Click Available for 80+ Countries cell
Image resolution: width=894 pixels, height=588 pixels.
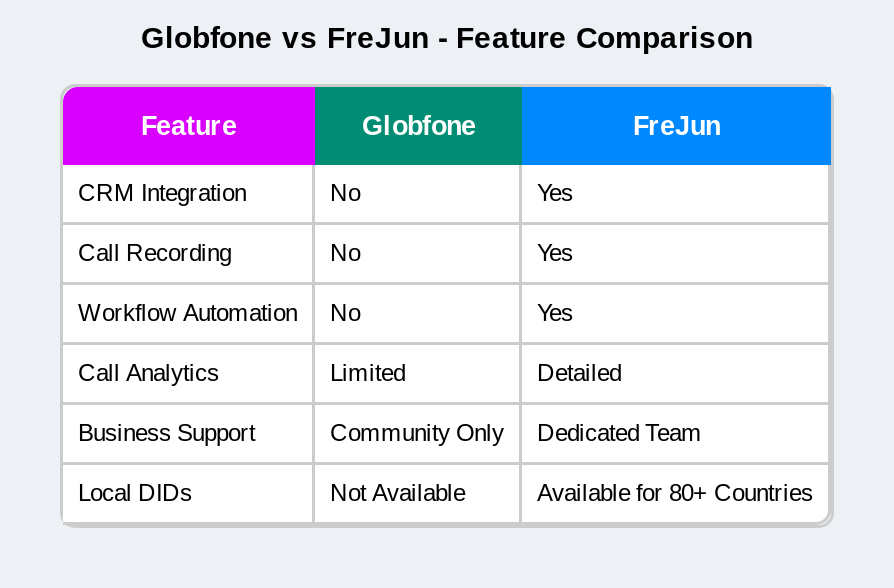674,493
